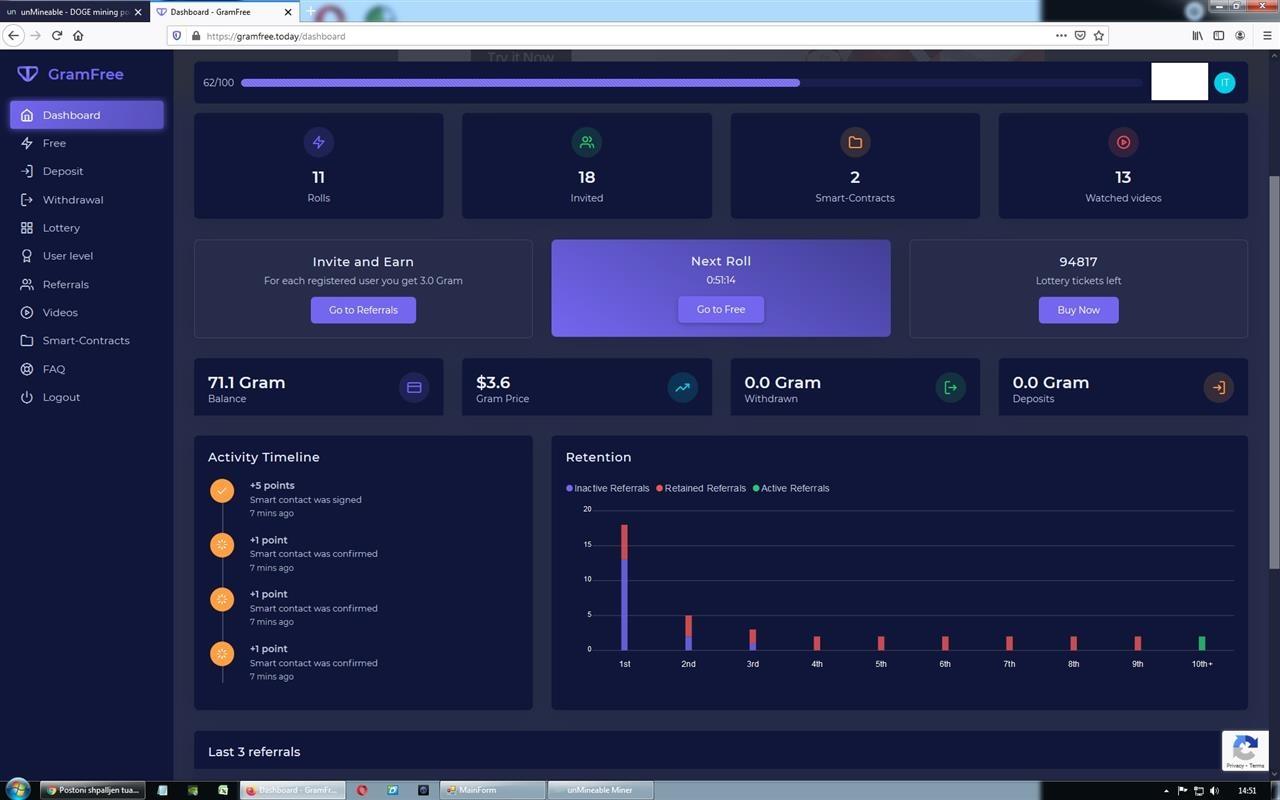Go to the Free page in sidebar
The width and height of the screenshot is (1280, 800).
[x=54, y=143]
